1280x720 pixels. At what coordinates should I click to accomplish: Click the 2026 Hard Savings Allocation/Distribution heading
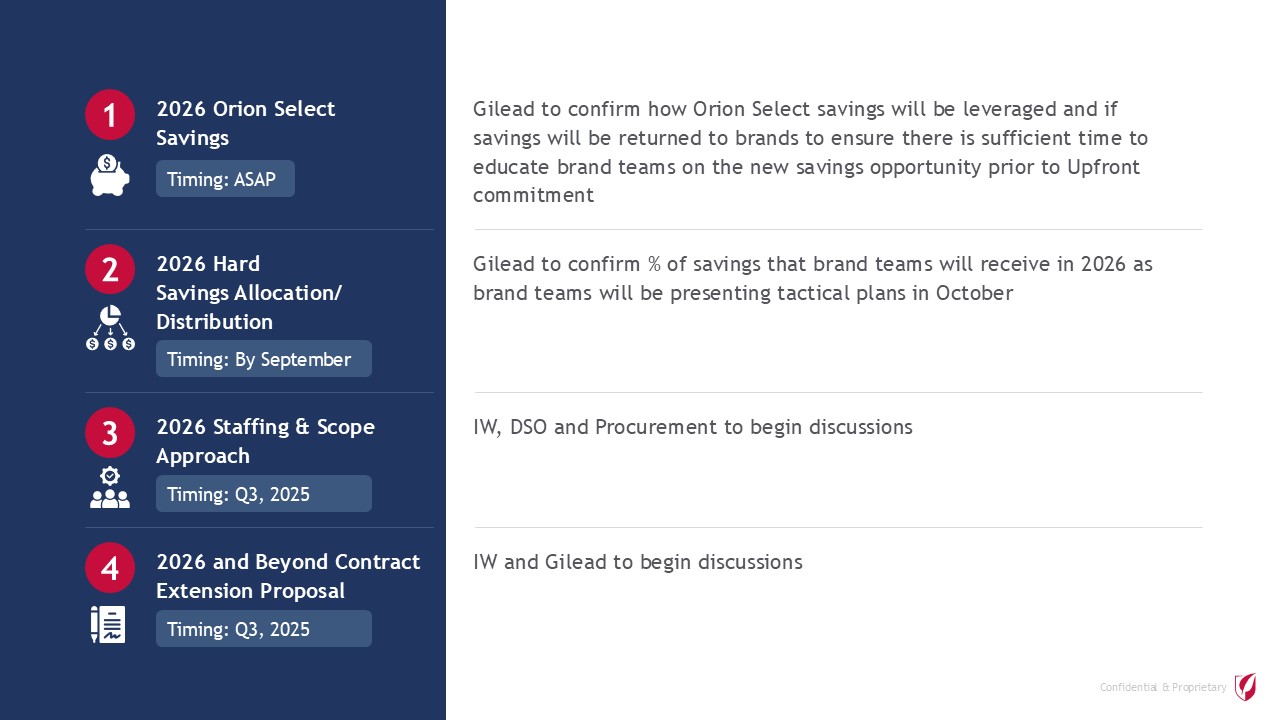click(x=248, y=293)
